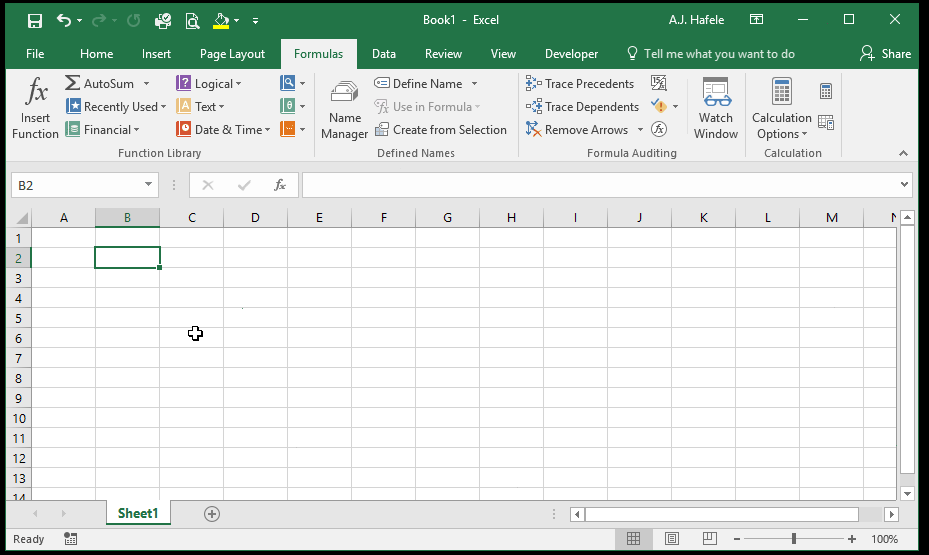Open Logical functions dropdown
Image resolution: width=929 pixels, height=555 pixels.
209,84
